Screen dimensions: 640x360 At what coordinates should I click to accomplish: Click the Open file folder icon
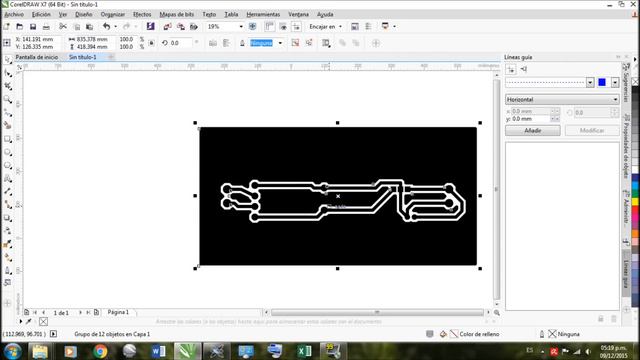(x=20, y=27)
